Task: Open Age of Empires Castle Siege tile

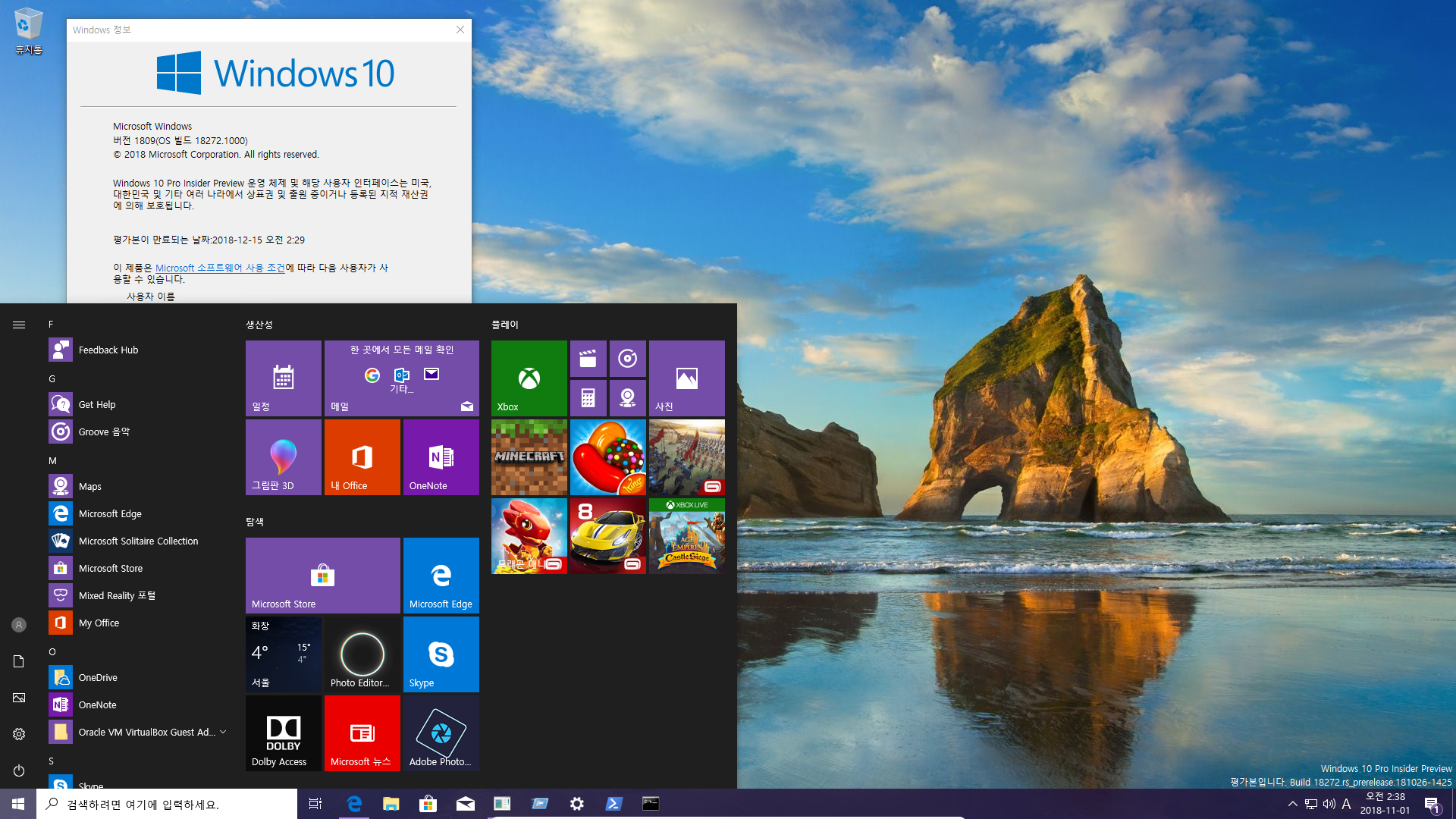Action: [x=687, y=536]
